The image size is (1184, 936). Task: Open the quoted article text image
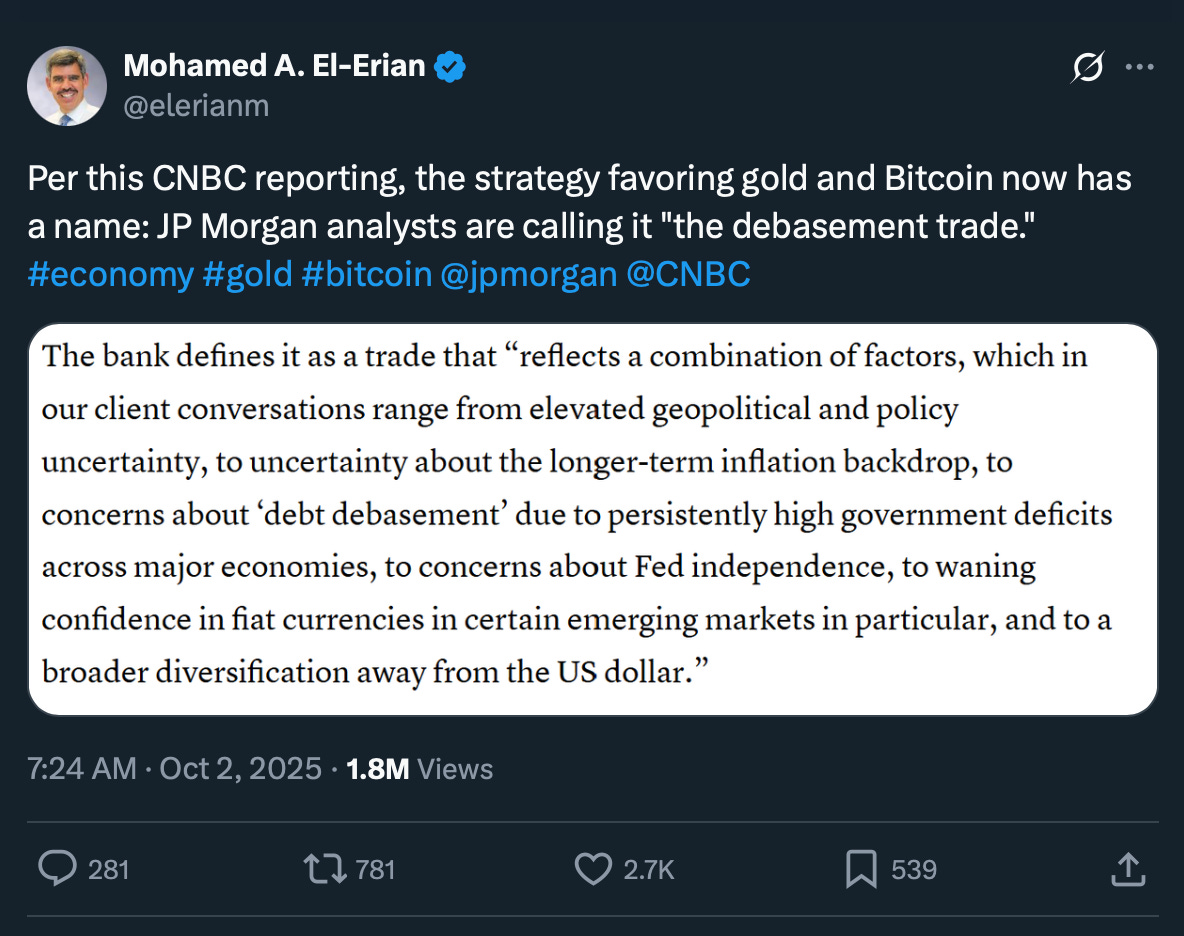(592, 519)
